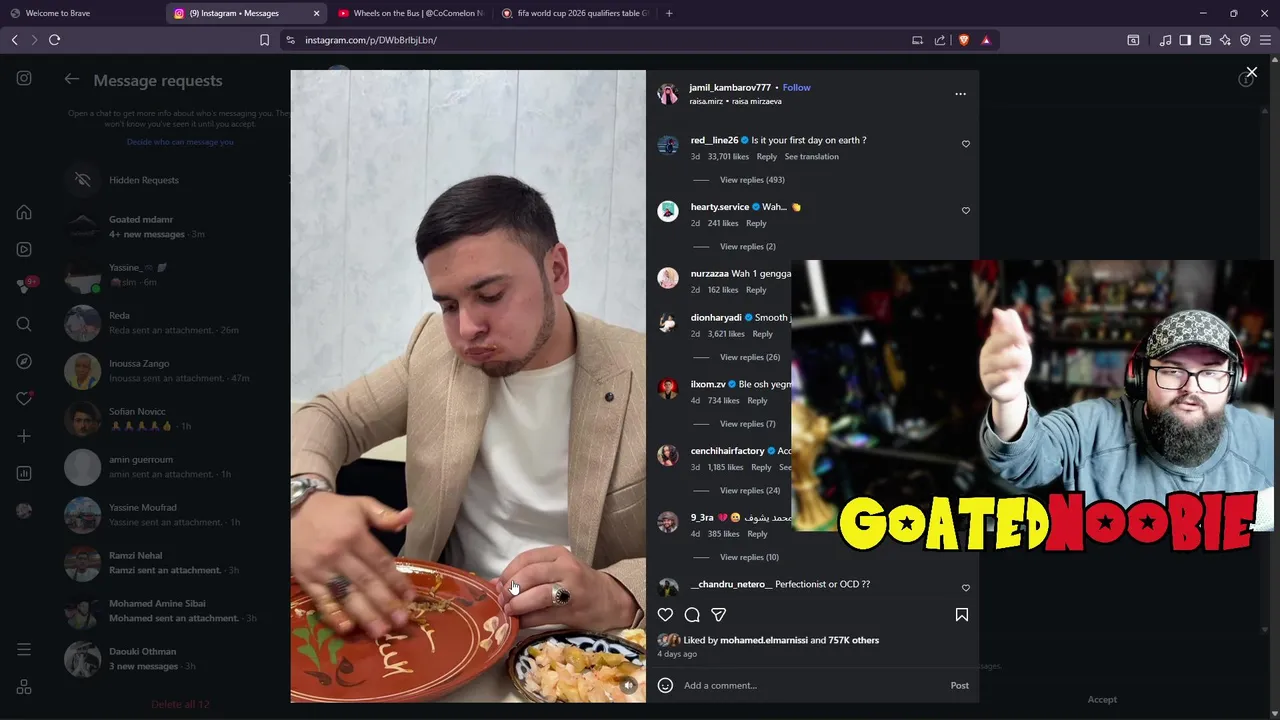
Task: Reload the page with the refresh icon
Action: pos(55,40)
